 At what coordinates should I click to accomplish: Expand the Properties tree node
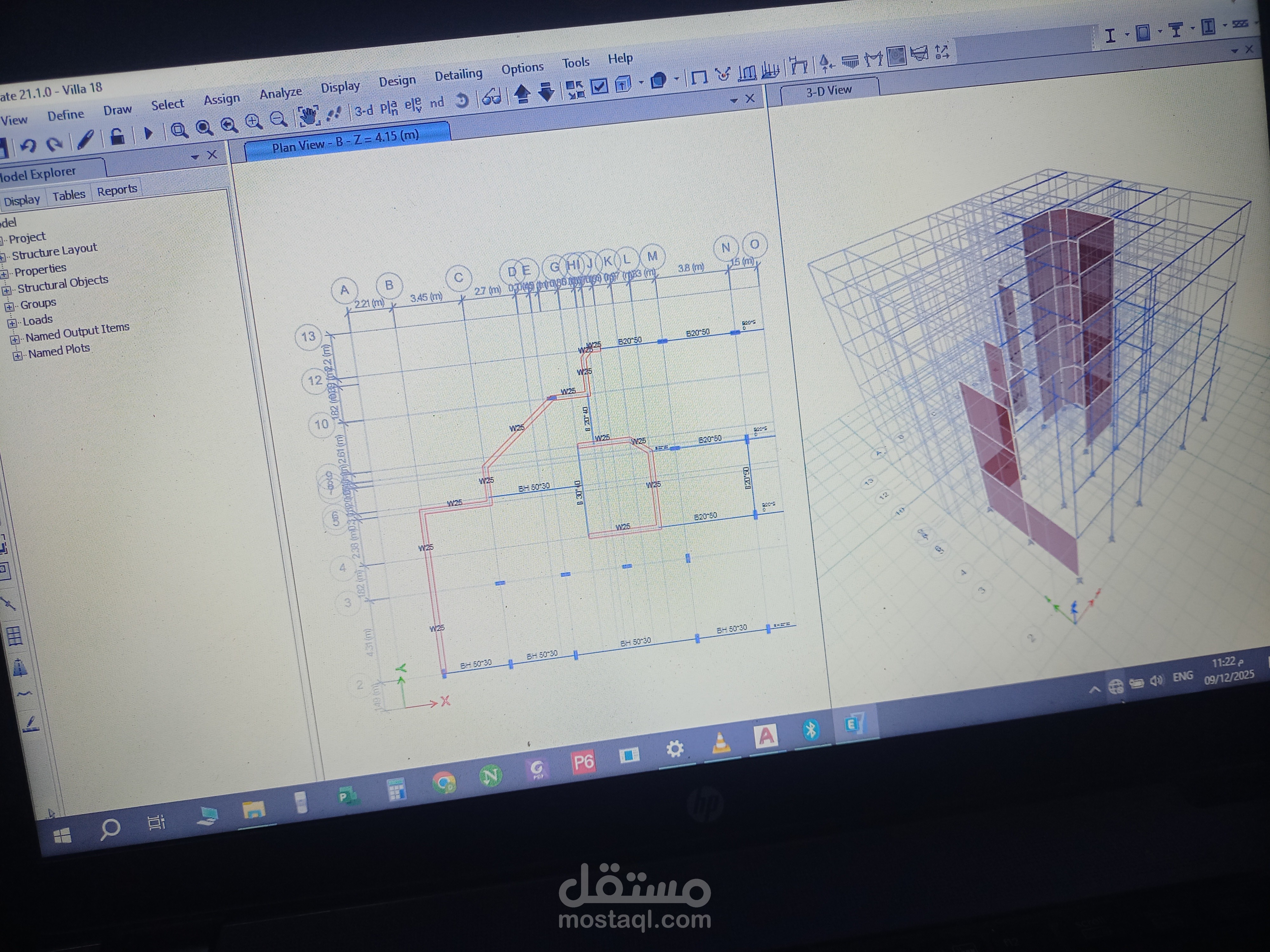click(x=3, y=274)
